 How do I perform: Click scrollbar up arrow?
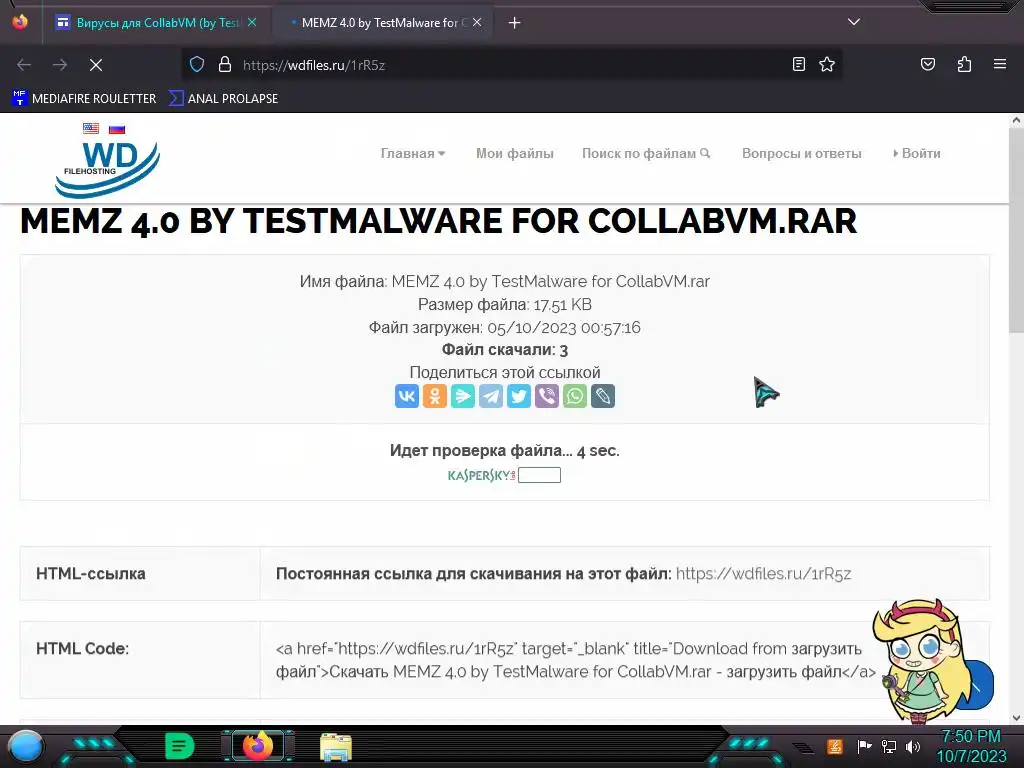click(1016, 120)
